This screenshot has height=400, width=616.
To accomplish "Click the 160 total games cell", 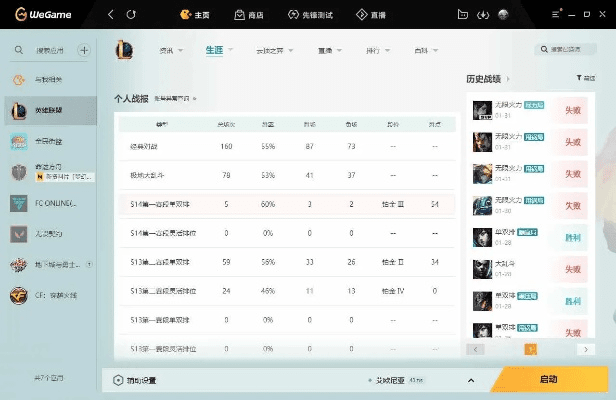I will tap(226, 146).
